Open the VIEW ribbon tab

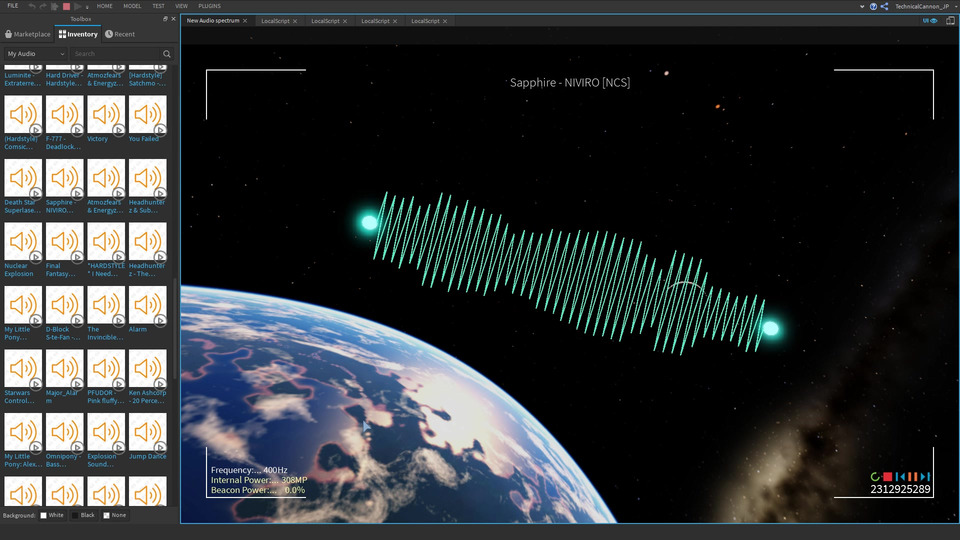181,6
